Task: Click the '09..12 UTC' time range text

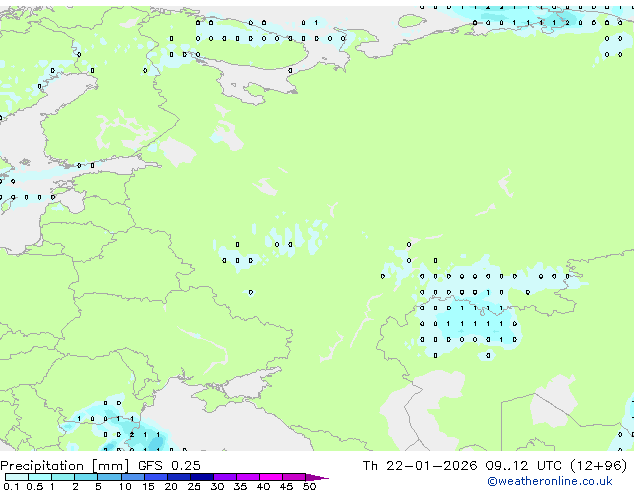Action: point(524,466)
